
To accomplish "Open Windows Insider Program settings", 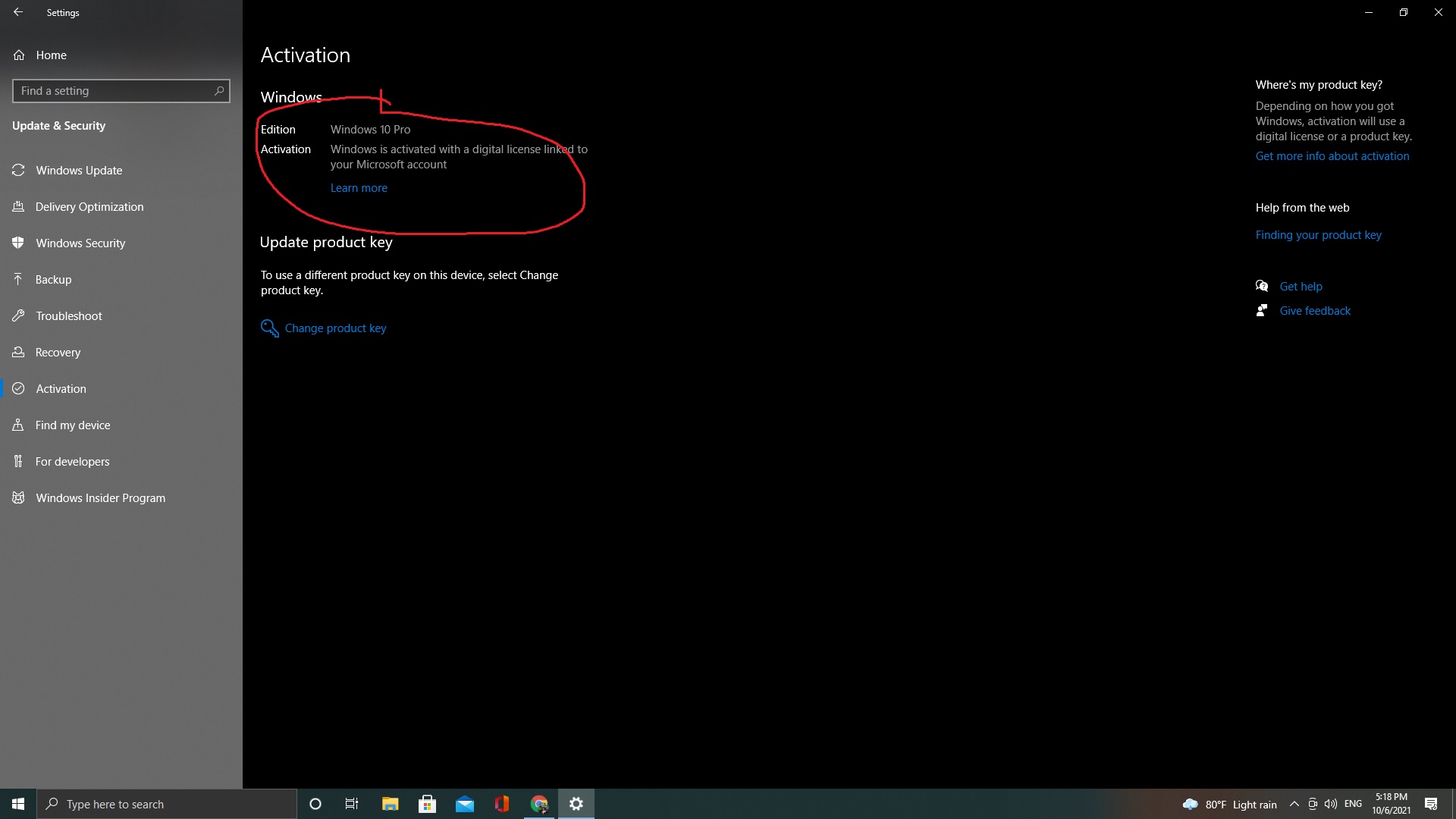I will [121, 498].
